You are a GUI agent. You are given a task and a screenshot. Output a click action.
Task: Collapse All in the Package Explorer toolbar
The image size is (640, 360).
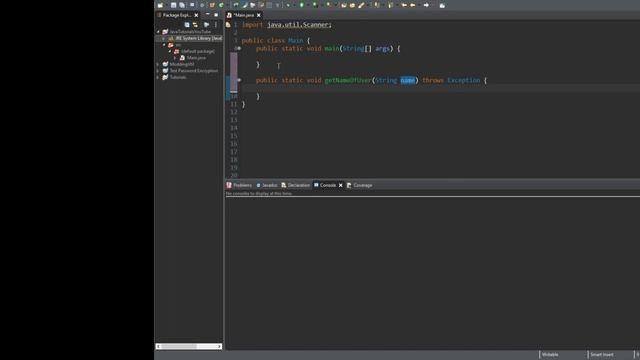click(187, 24)
